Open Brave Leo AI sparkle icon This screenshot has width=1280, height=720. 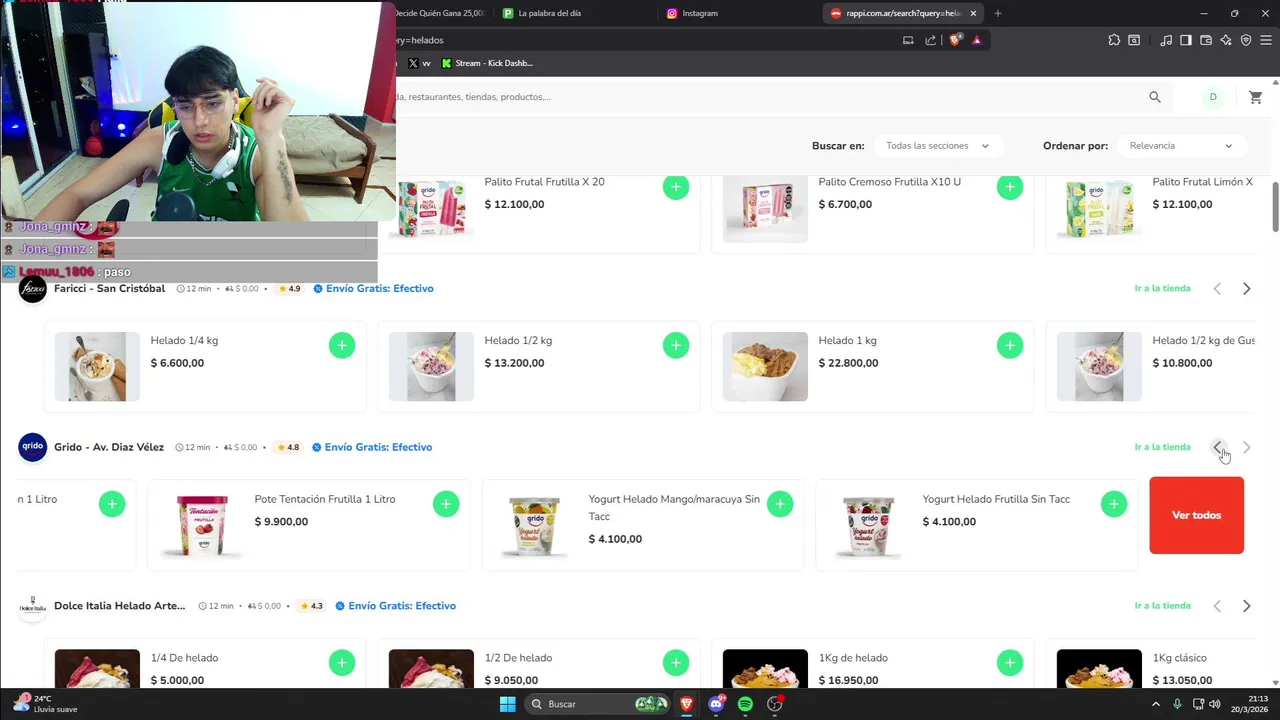[1226, 40]
